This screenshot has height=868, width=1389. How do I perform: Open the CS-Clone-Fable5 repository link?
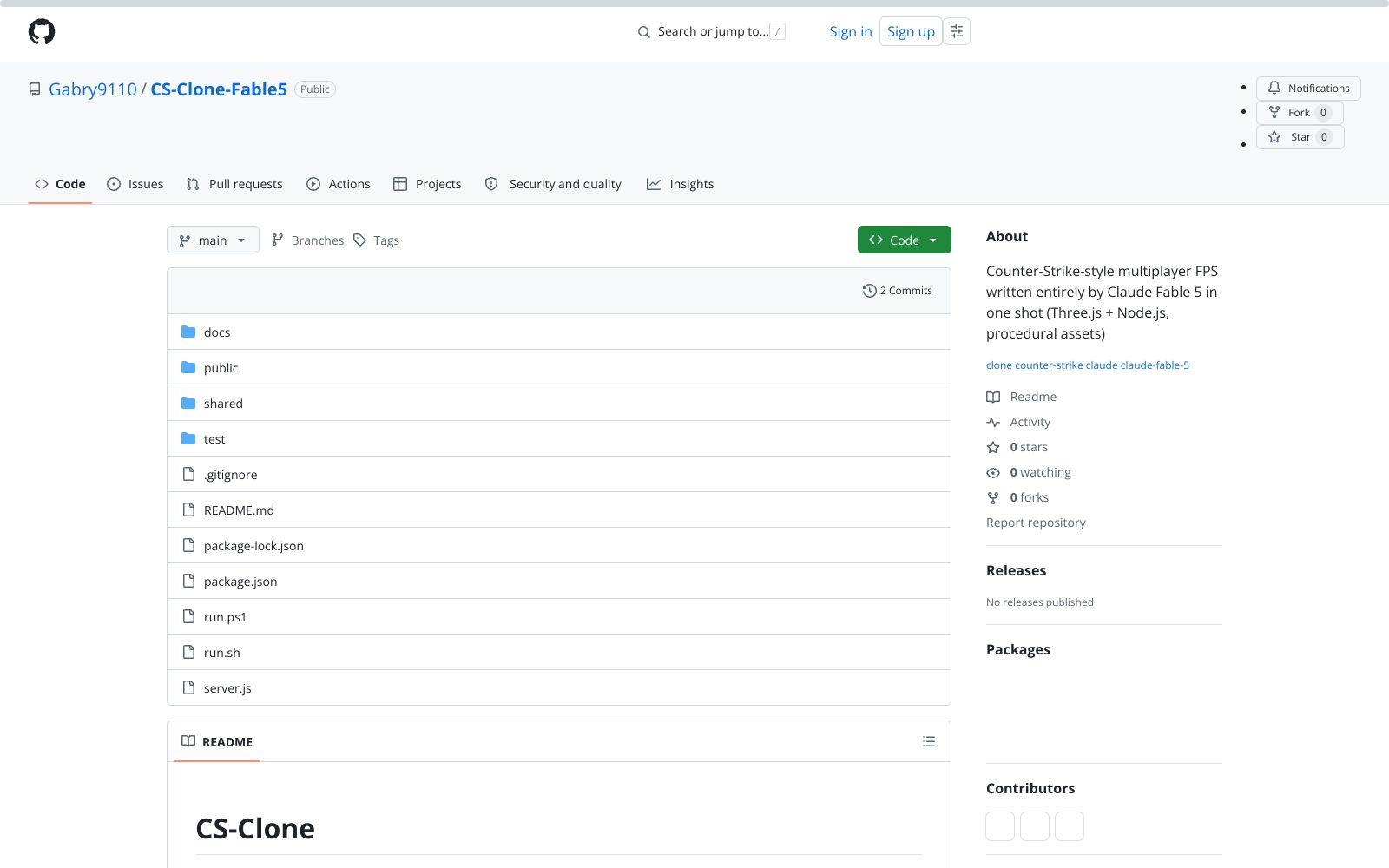[219, 89]
